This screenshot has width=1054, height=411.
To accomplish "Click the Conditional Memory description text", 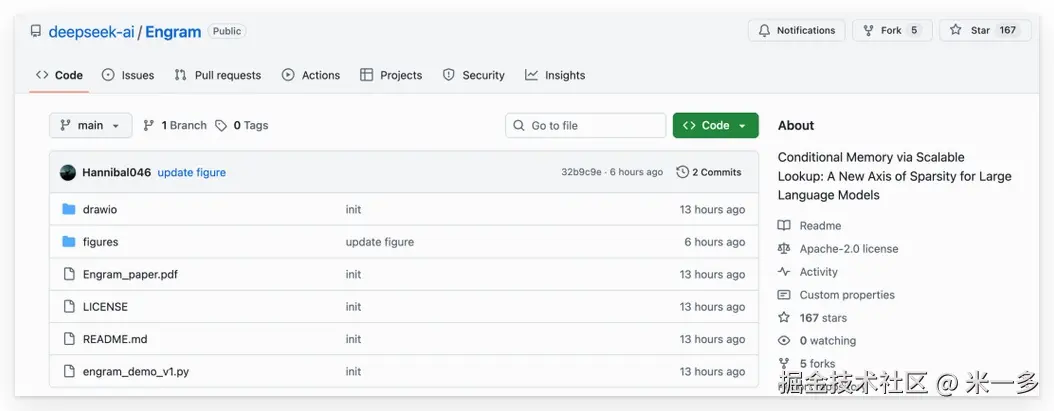I will tap(894, 176).
